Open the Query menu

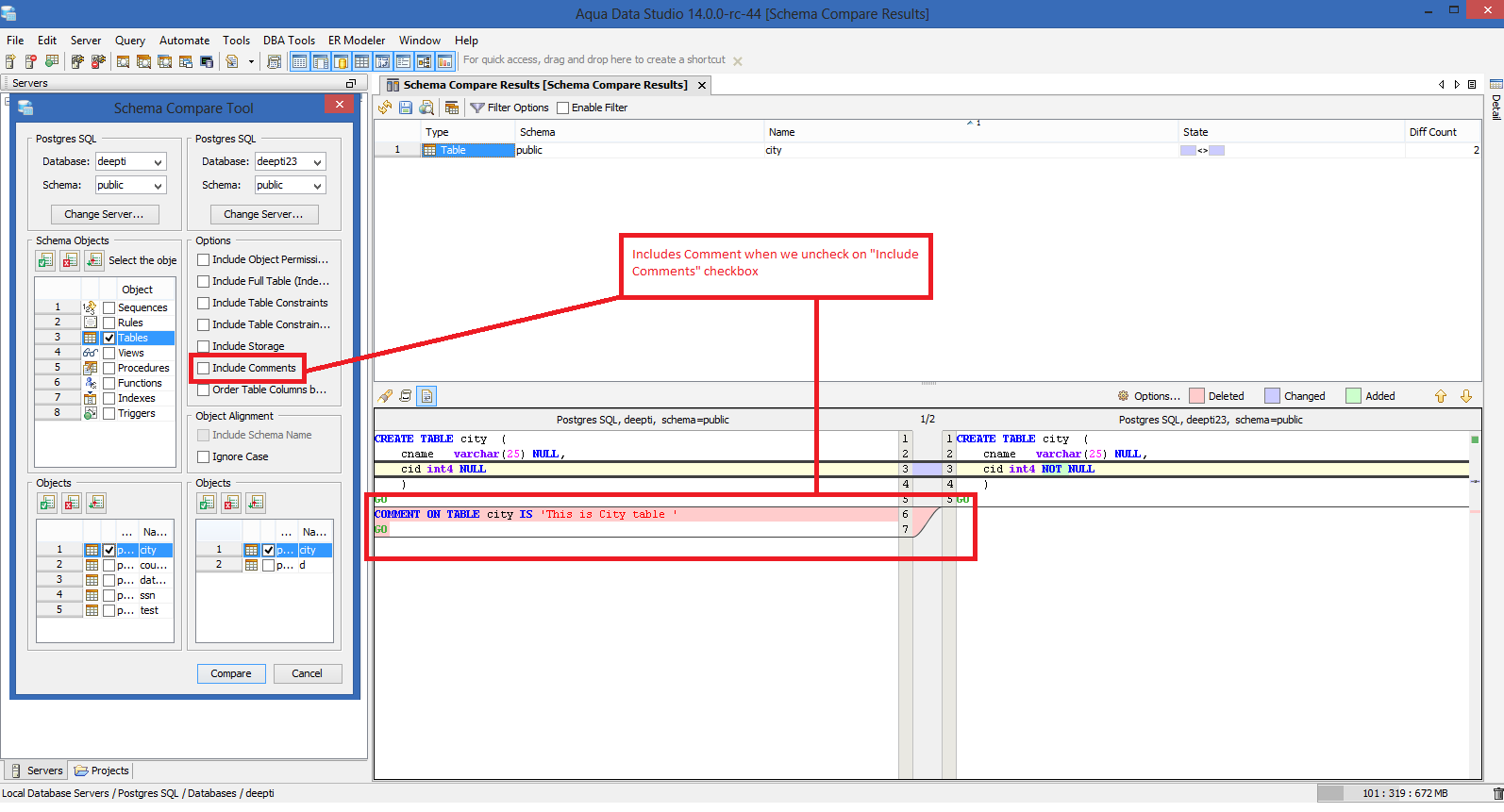click(130, 41)
